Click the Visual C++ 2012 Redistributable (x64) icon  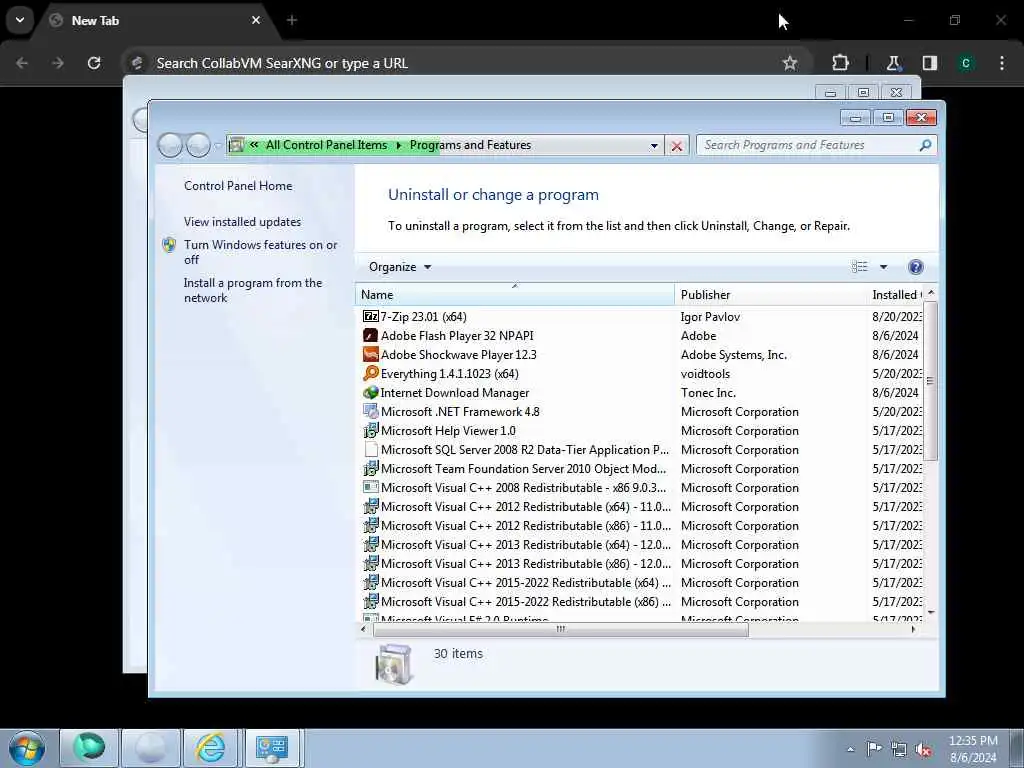pos(370,506)
